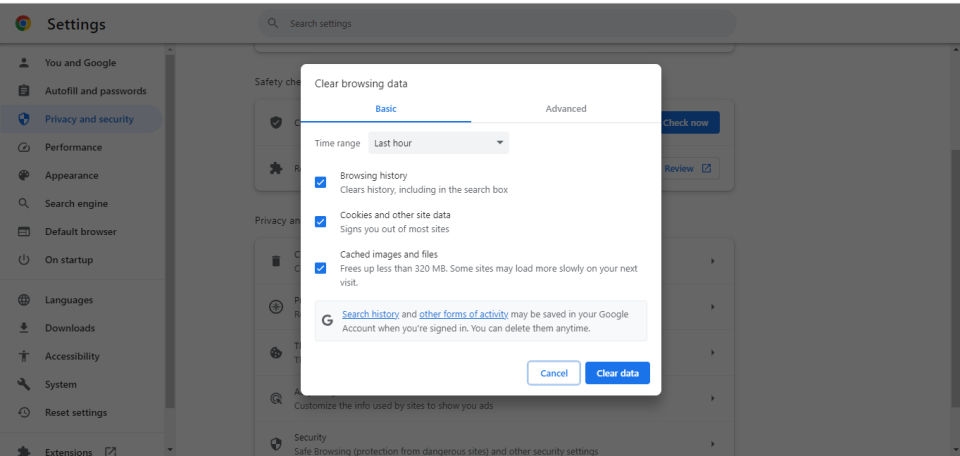Open Appearance palette icon in sidebar
The width and height of the screenshot is (960, 456).
pyautogui.click(x=24, y=175)
